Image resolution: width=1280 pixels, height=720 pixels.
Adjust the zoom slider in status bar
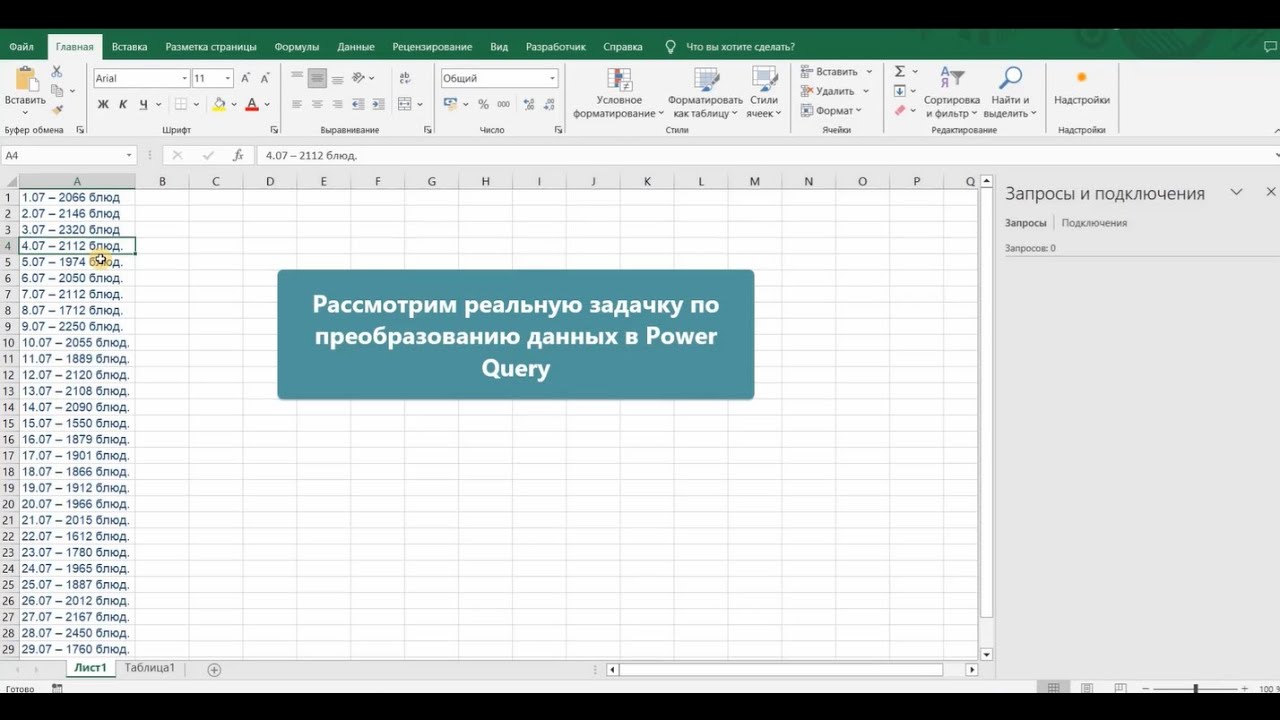(1196, 689)
